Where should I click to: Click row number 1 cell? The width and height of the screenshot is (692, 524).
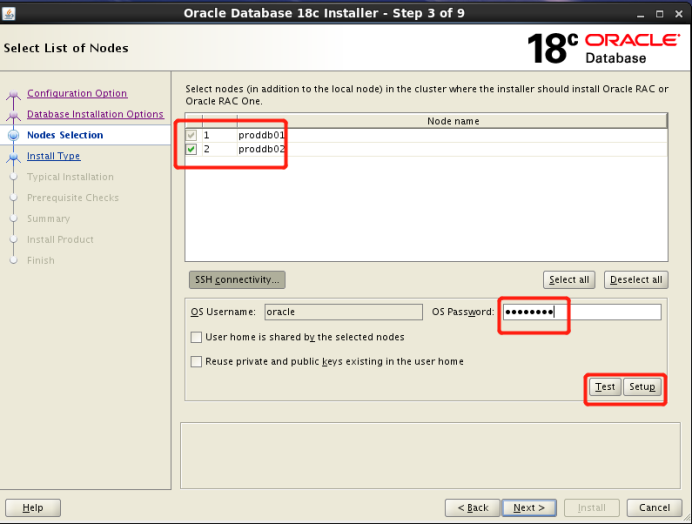[x=220, y=135]
